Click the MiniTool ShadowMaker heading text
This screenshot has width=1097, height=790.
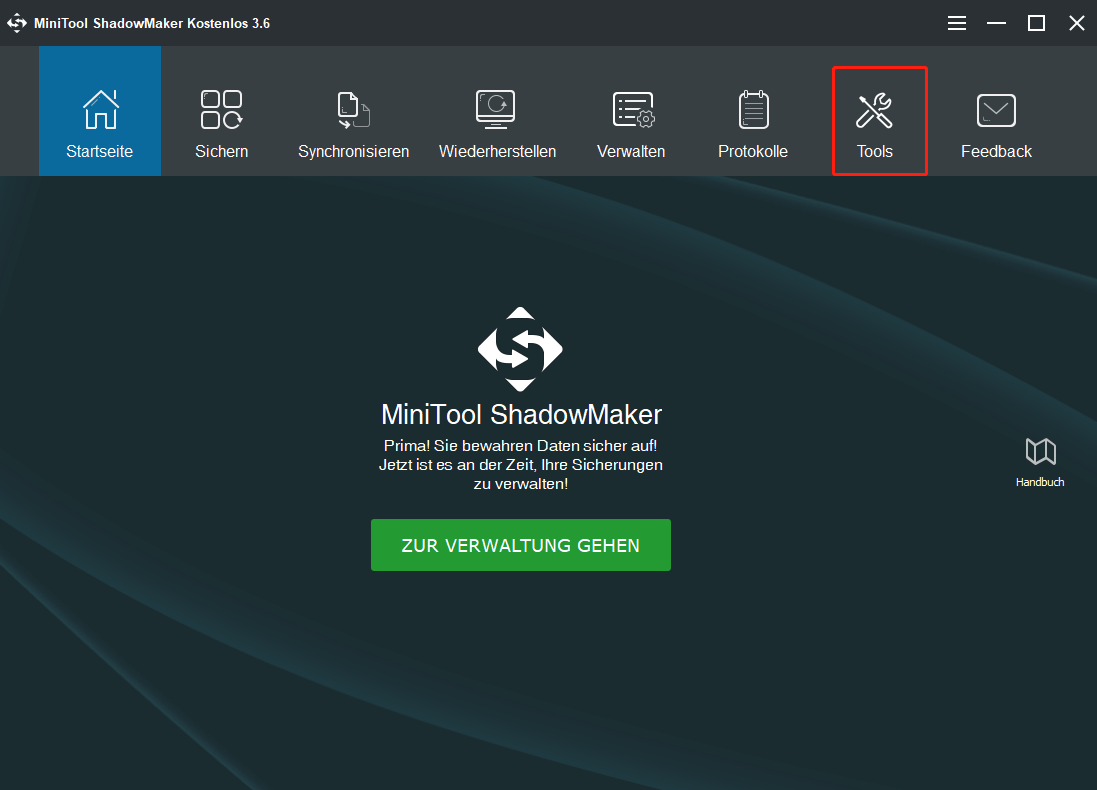coord(521,414)
